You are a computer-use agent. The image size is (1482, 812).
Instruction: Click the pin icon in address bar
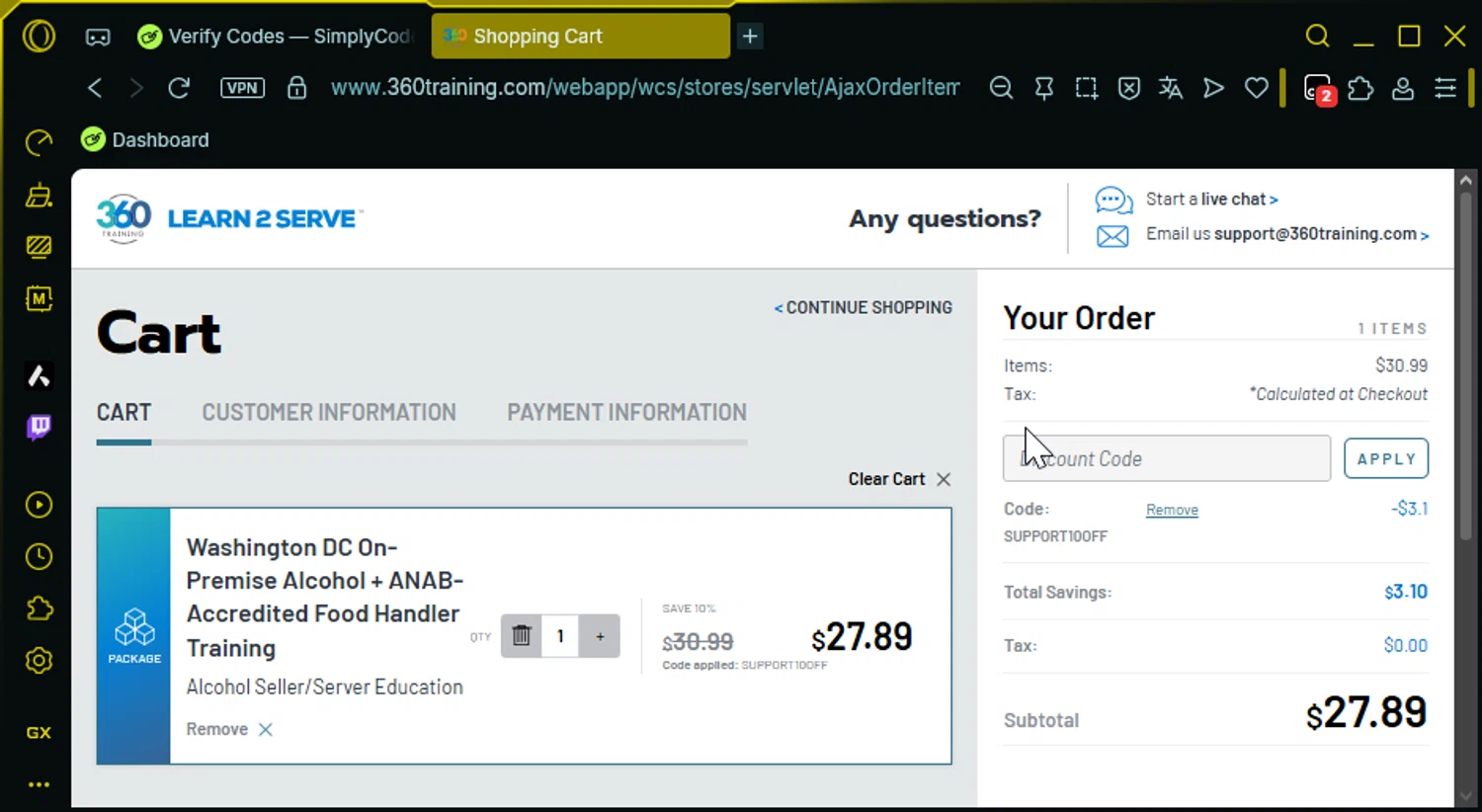click(x=1043, y=88)
